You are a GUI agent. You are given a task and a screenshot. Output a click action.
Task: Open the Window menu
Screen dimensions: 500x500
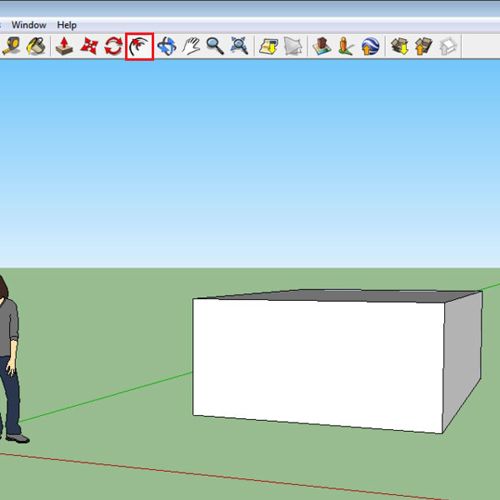[x=29, y=25]
